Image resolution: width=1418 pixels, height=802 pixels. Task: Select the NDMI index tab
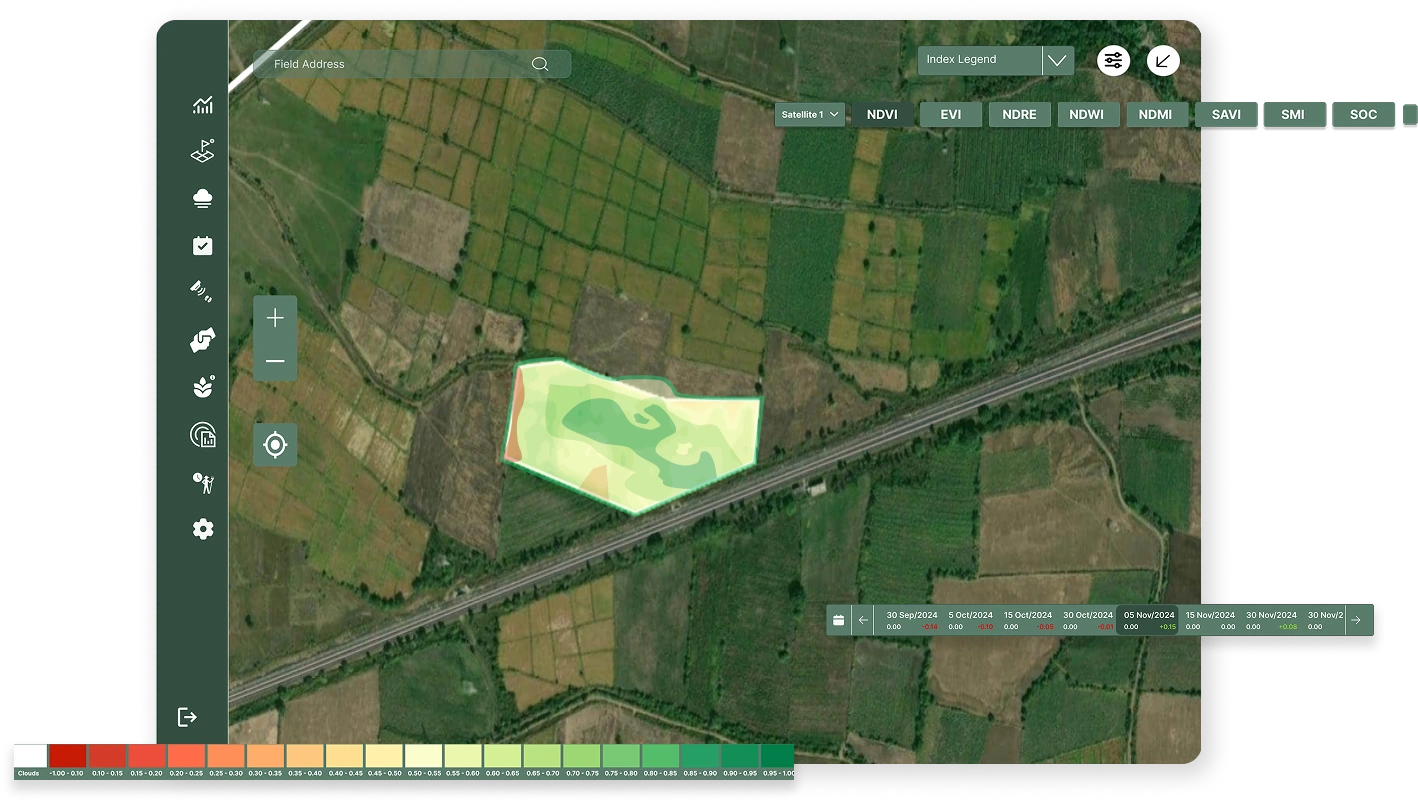(x=1155, y=115)
